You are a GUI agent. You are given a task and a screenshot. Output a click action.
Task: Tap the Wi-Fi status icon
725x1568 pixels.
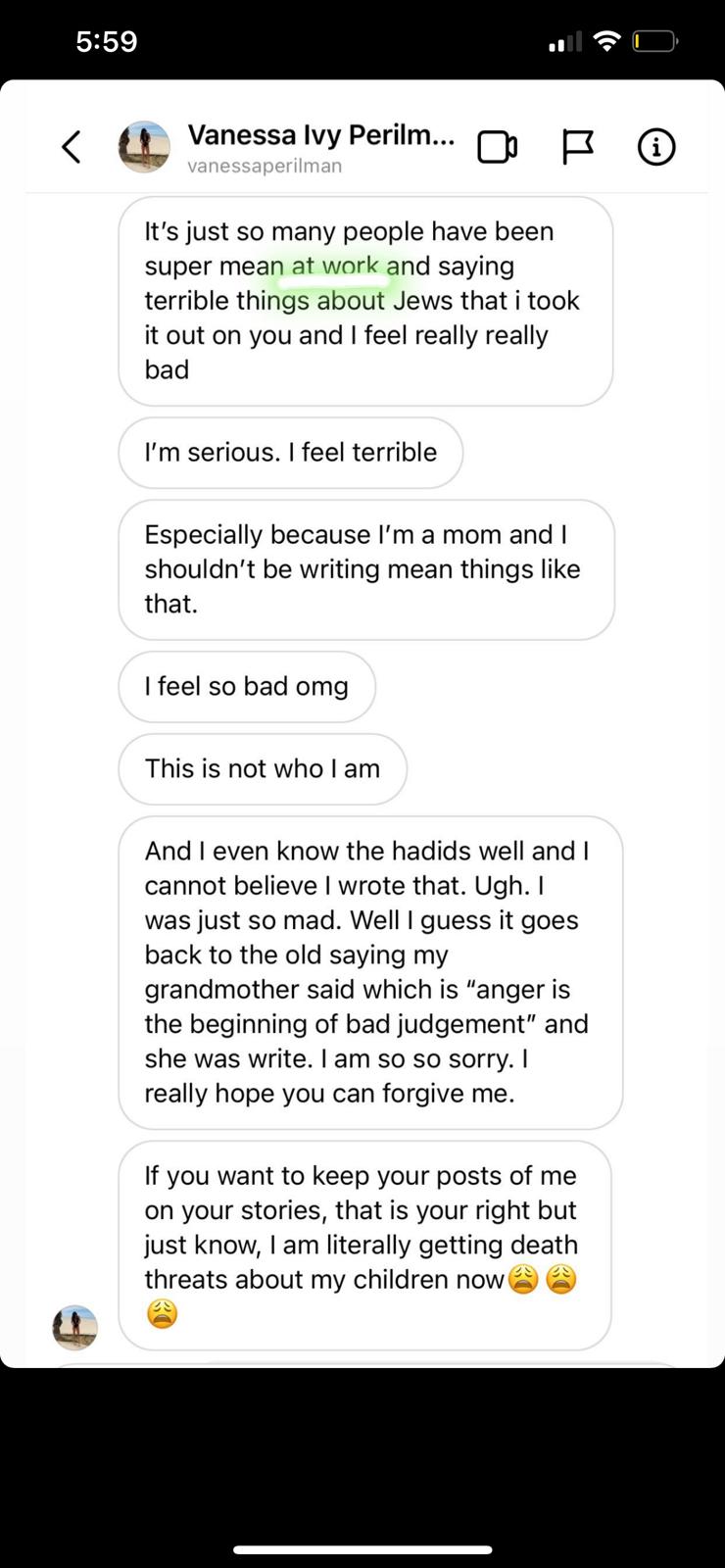[x=607, y=41]
